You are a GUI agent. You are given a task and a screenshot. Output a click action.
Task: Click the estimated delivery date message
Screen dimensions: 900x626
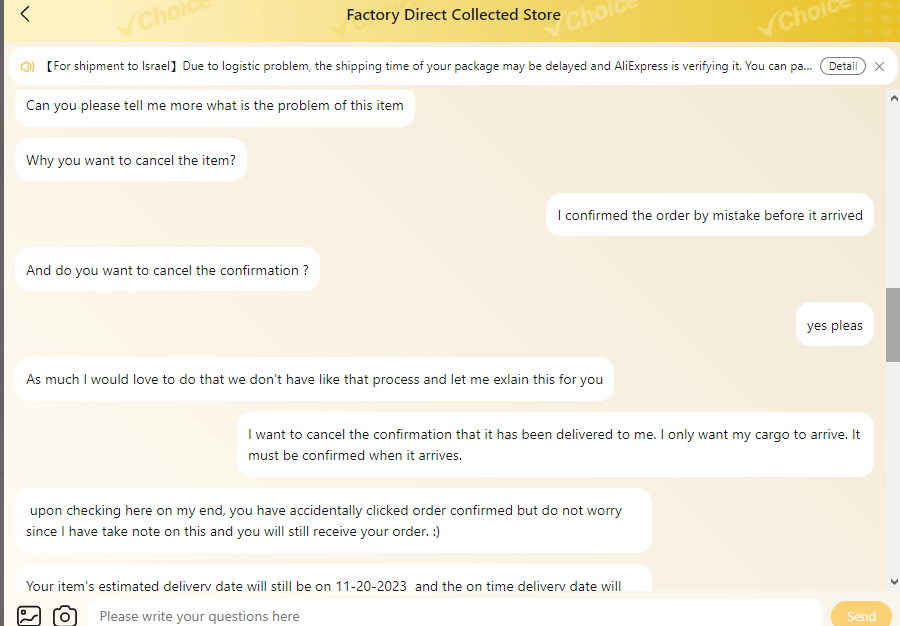333,578
